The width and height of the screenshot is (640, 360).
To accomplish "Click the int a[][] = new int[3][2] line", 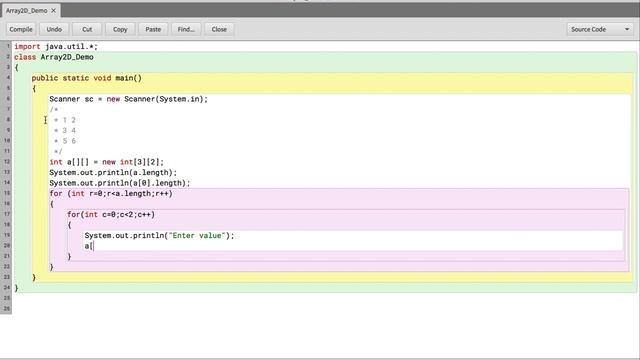I will [x=107, y=162].
